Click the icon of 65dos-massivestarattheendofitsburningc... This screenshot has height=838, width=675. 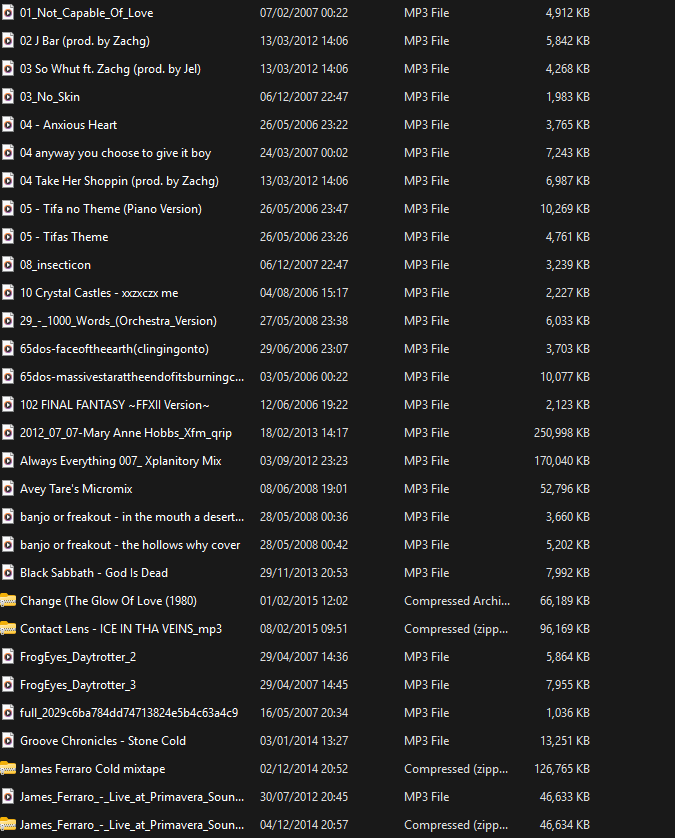pos(8,377)
